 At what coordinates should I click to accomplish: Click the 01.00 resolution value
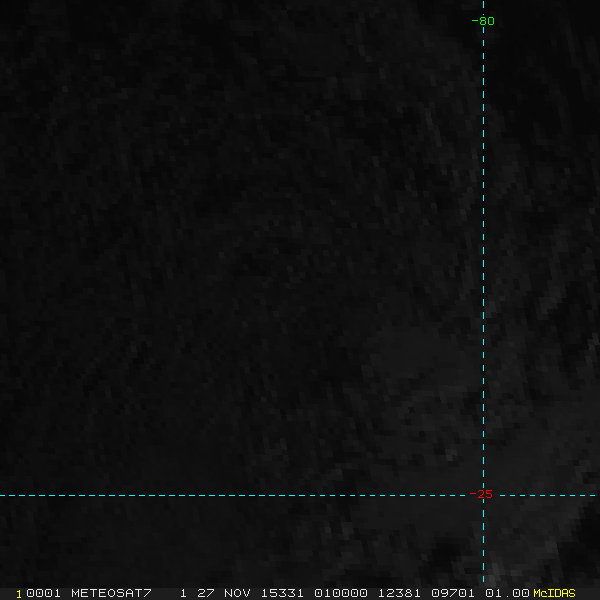(x=507, y=593)
